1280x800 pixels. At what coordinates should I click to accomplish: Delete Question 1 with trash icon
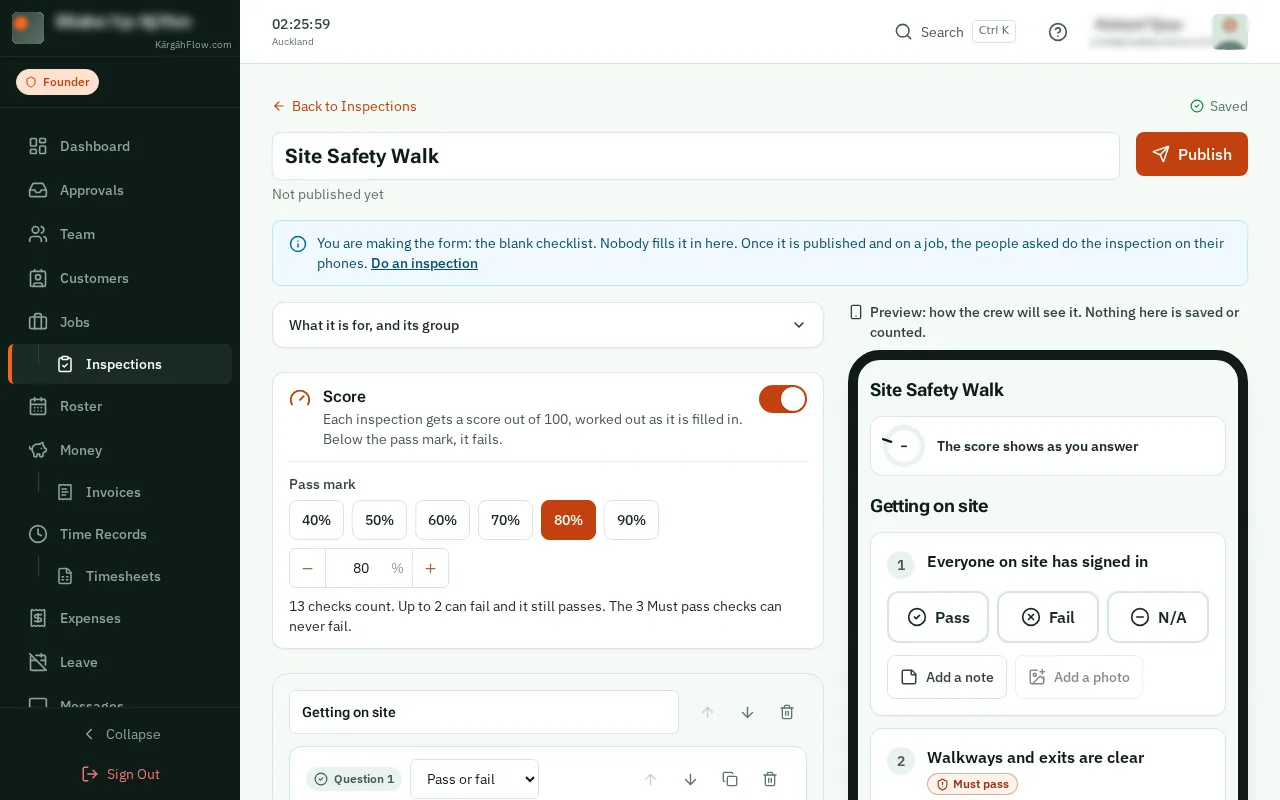pyautogui.click(x=770, y=779)
